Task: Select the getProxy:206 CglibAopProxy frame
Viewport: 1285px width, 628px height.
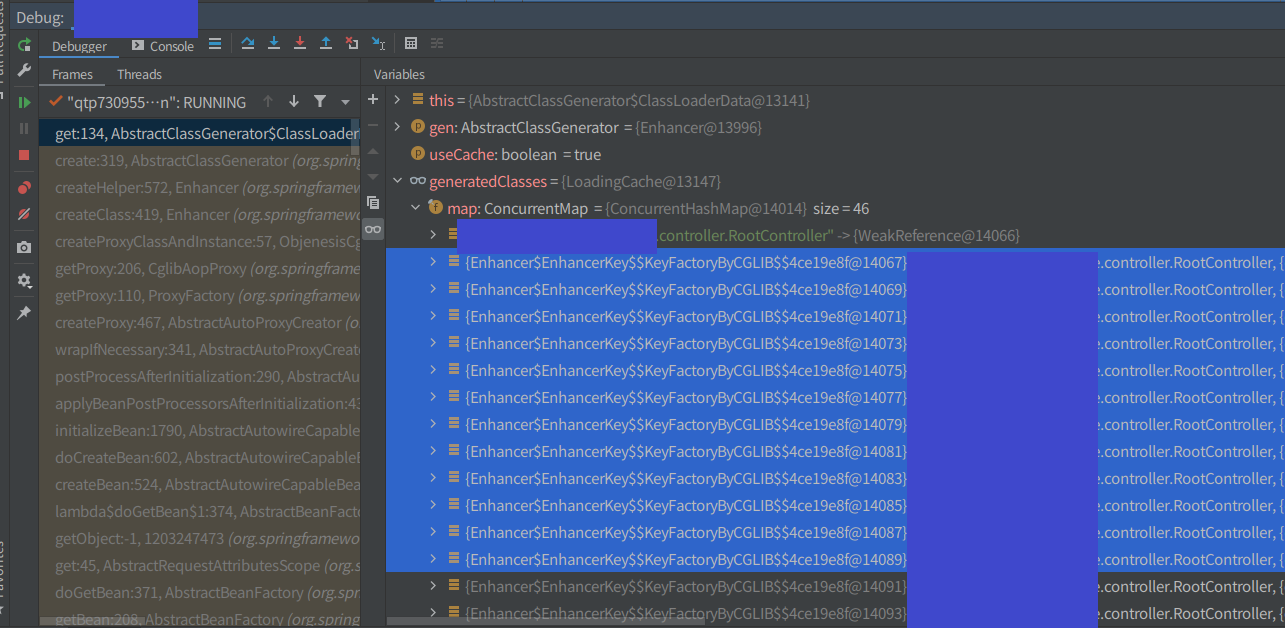Action: pyautogui.click(x=199, y=269)
